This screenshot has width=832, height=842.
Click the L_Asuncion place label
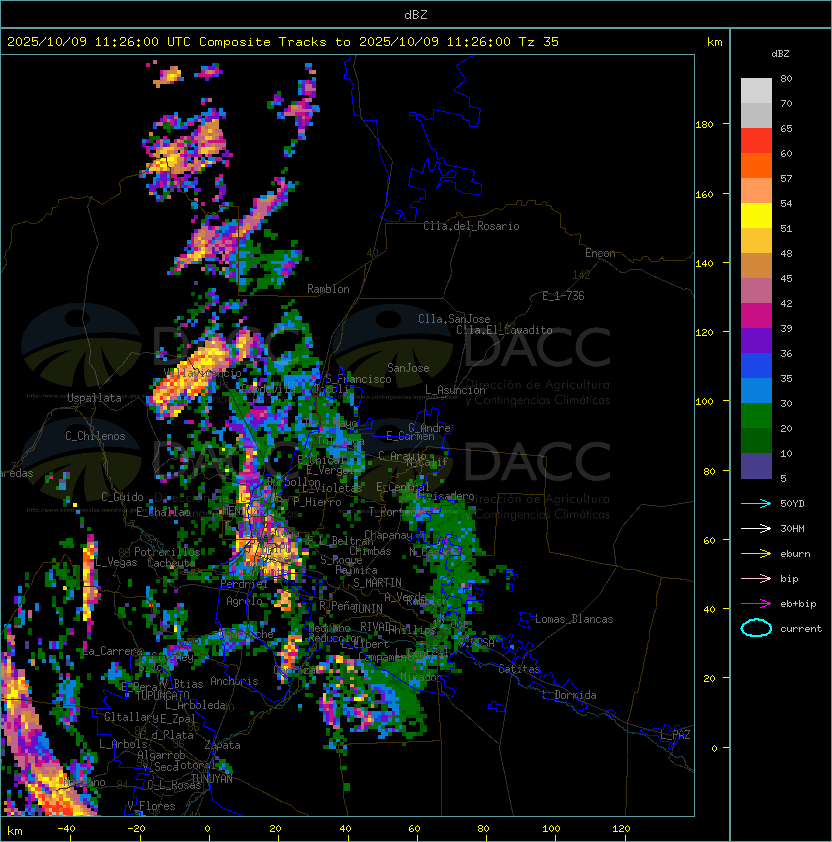point(455,390)
